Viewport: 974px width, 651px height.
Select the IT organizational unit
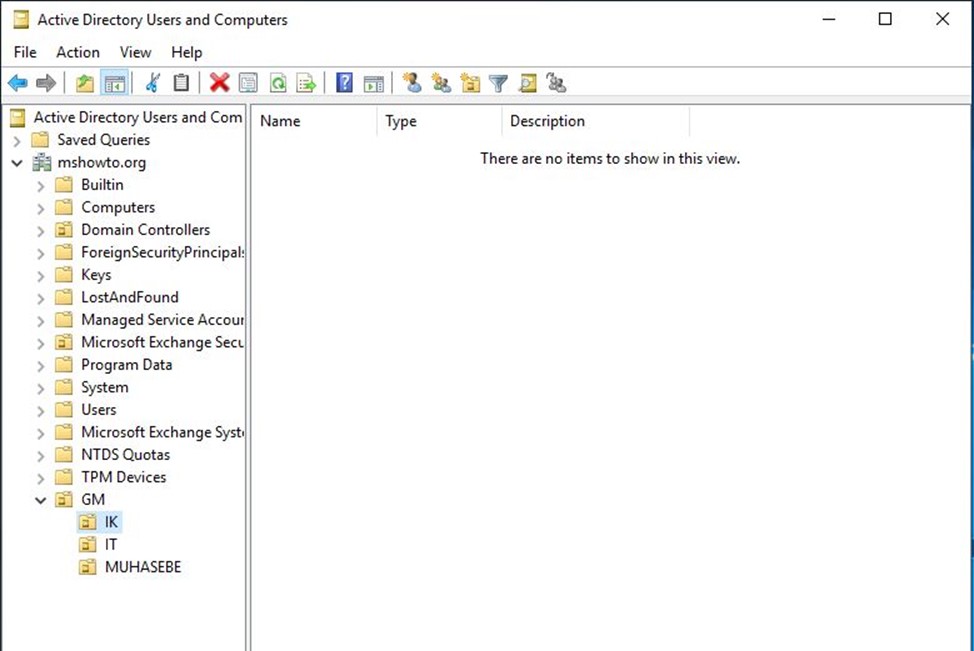coord(110,545)
